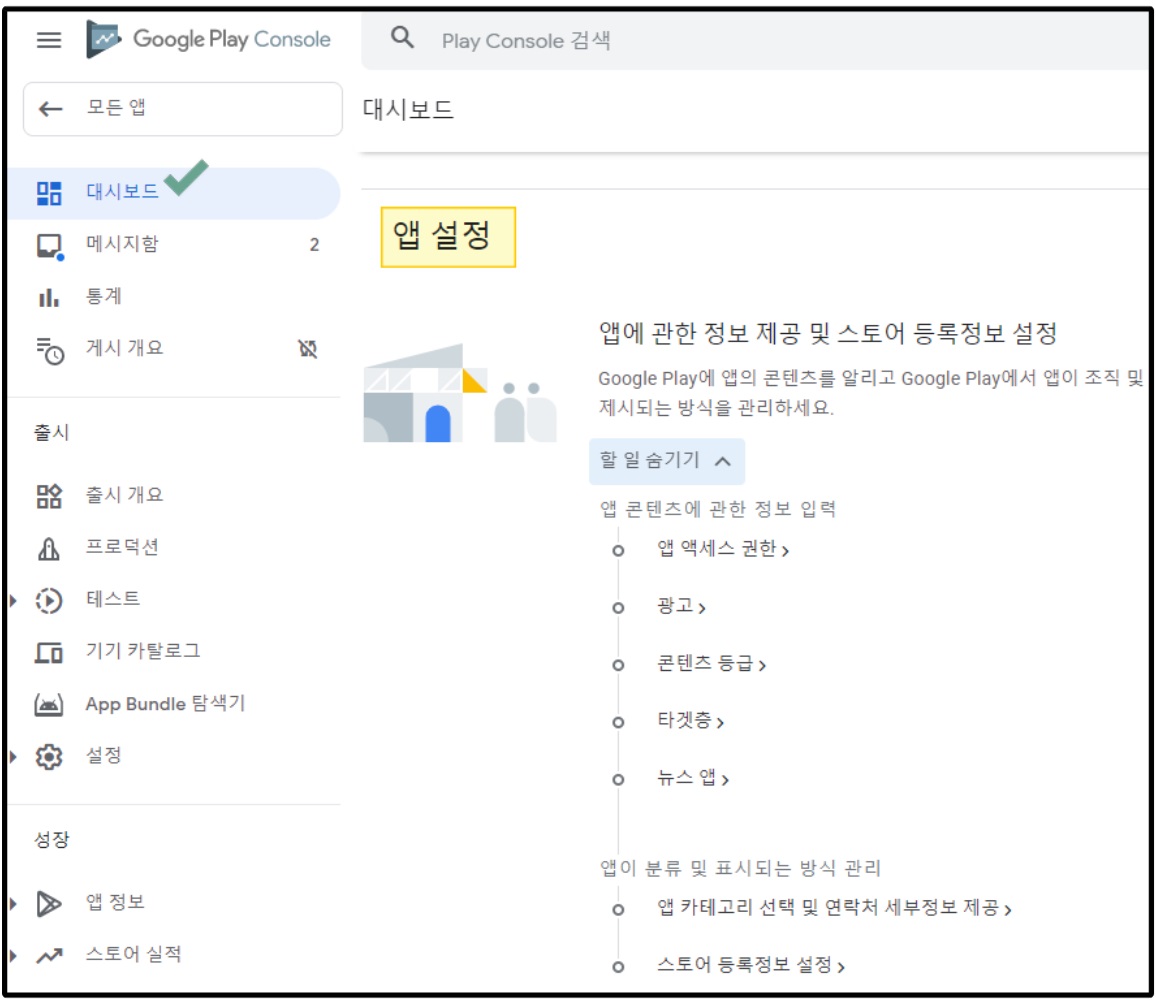
Task: Click the 설정 gear icon
Action: point(49,757)
